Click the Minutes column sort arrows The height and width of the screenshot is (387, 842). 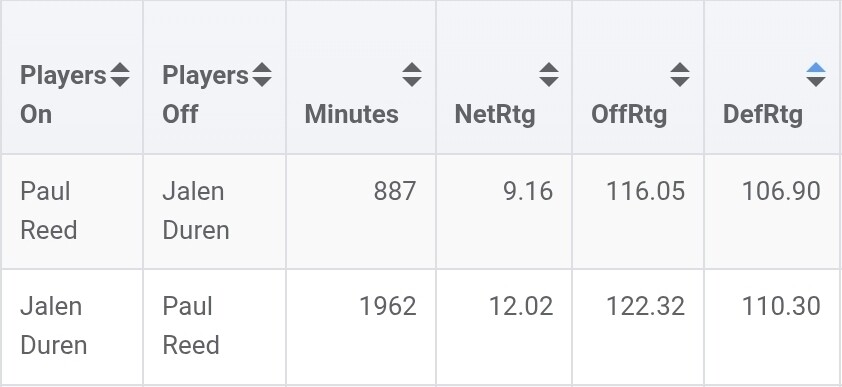(x=412, y=75)
